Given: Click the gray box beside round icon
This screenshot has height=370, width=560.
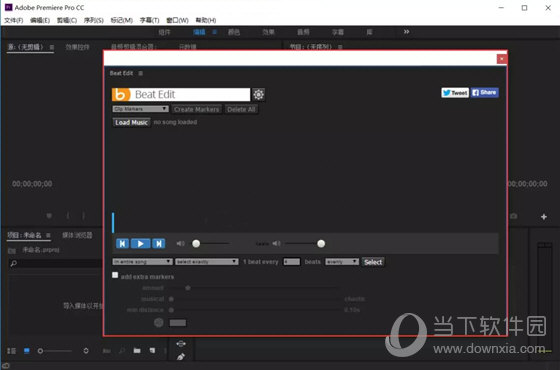Looking at the screenshot, I should pos(178,323).
